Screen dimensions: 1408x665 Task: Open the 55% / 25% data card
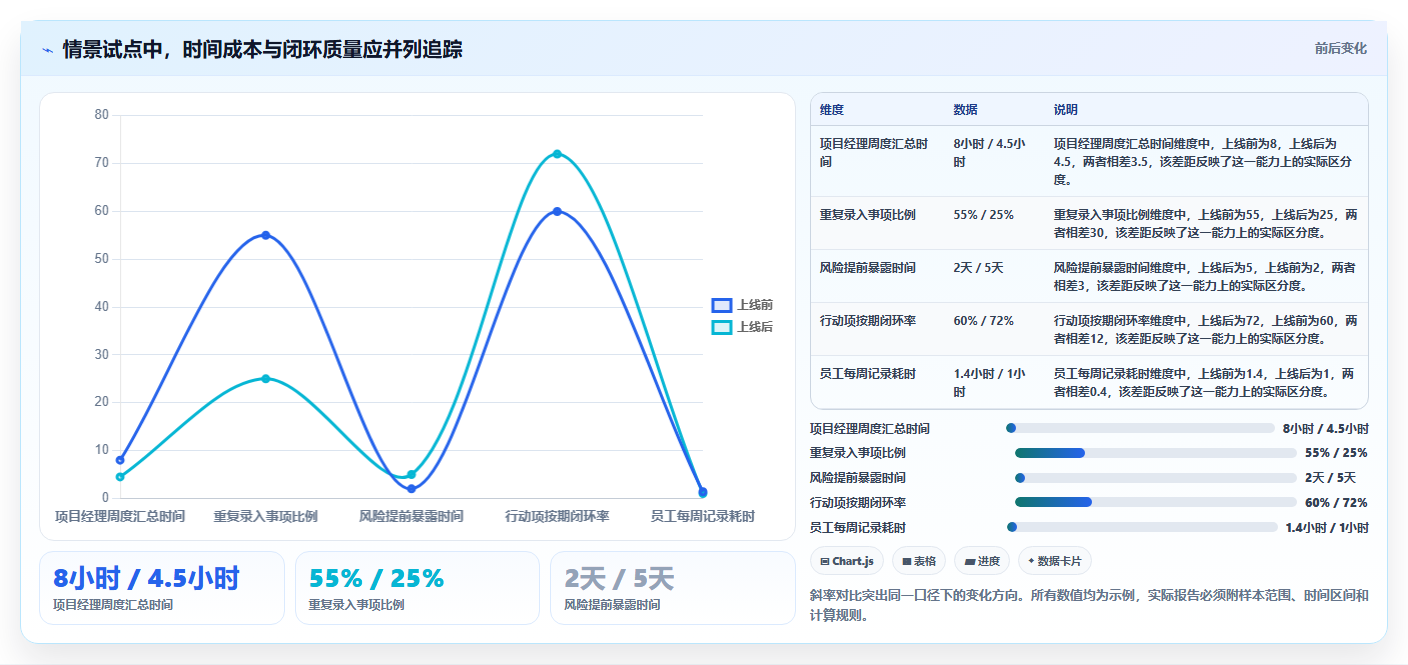[x=417, y=588]
